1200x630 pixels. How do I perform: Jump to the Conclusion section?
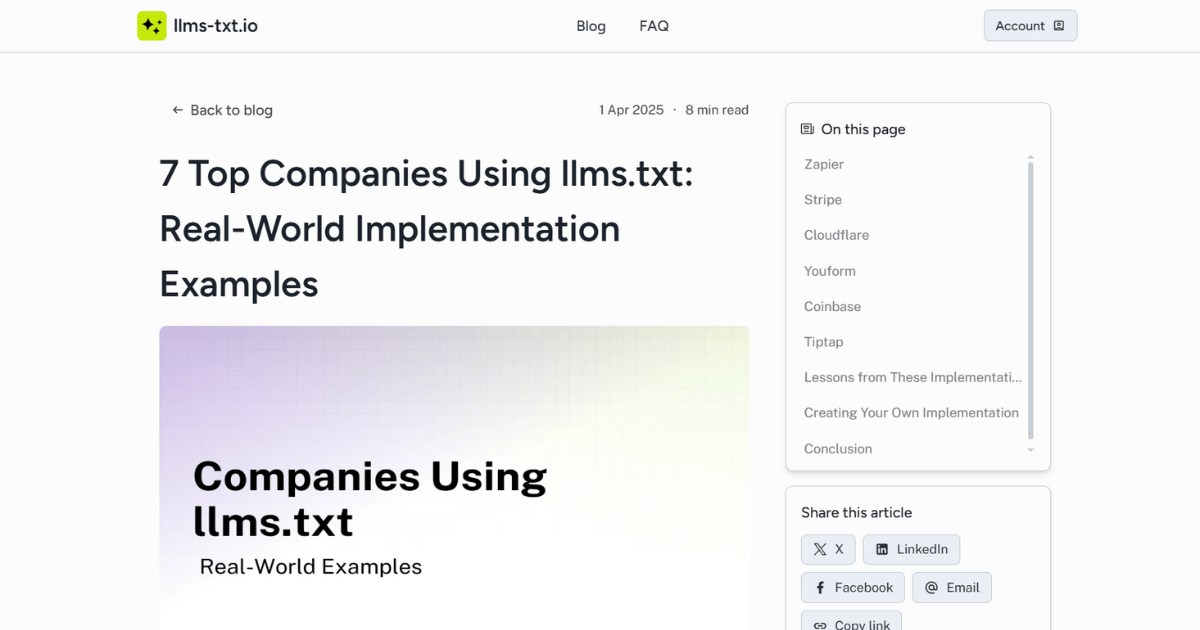tap(838, 449)
